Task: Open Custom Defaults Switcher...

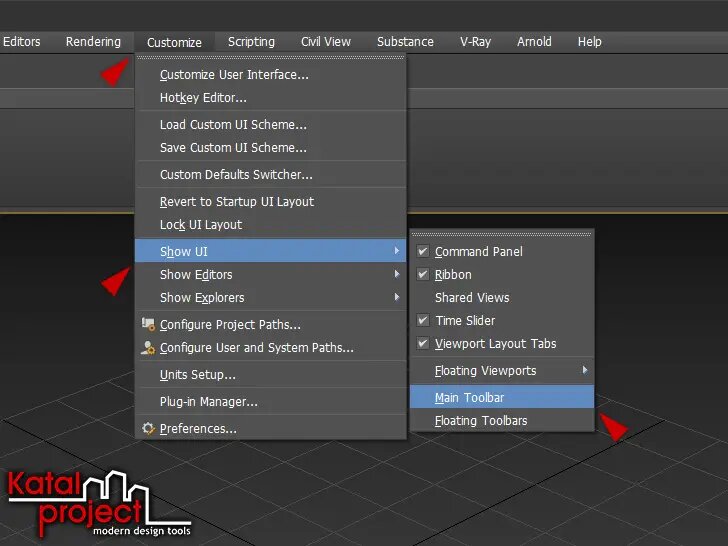Action: click(x=271, y=175)
